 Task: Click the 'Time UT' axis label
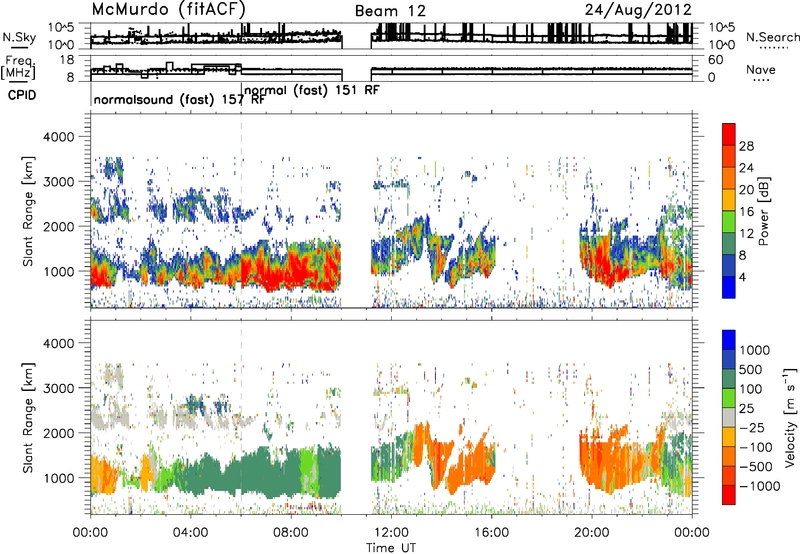click(391, 548)
